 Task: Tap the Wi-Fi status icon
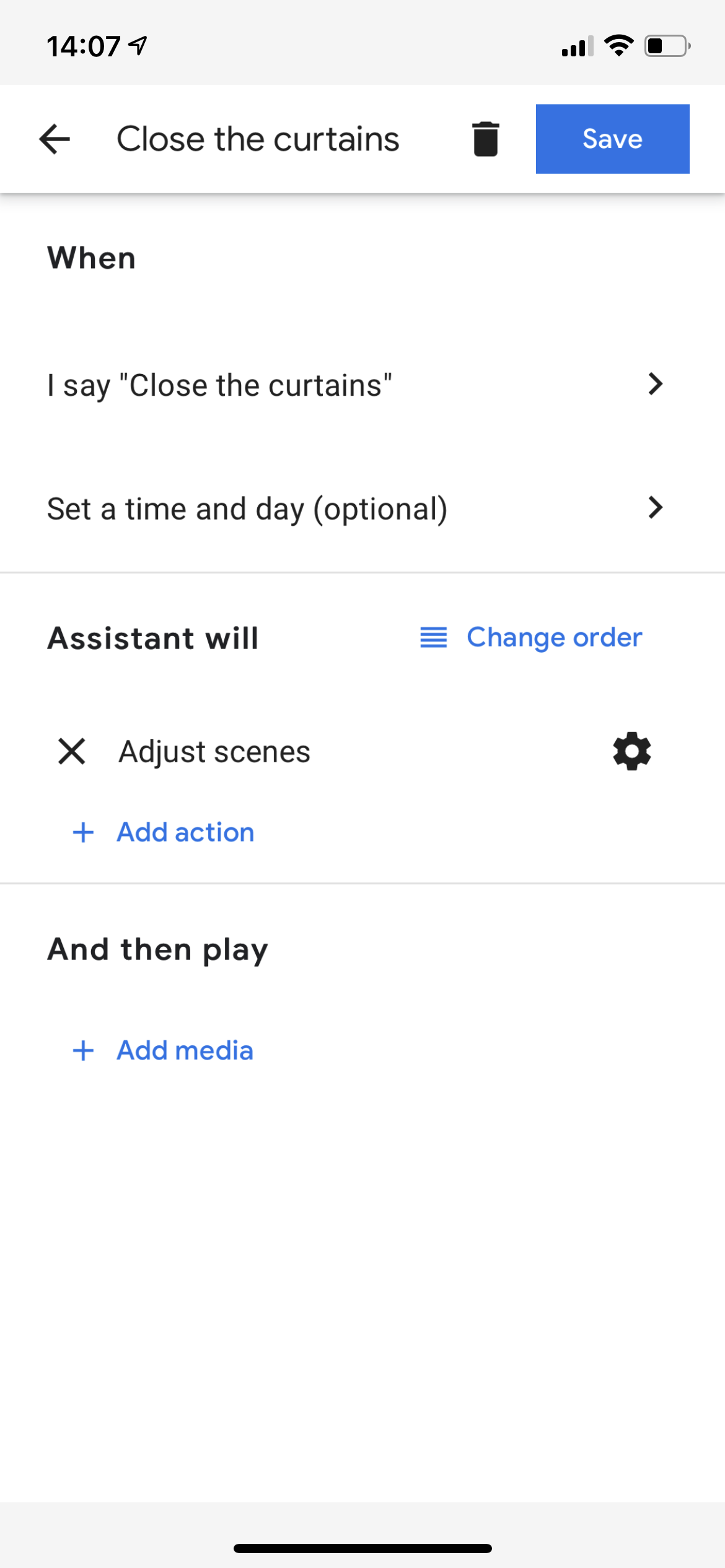click(x=618, y=46)
